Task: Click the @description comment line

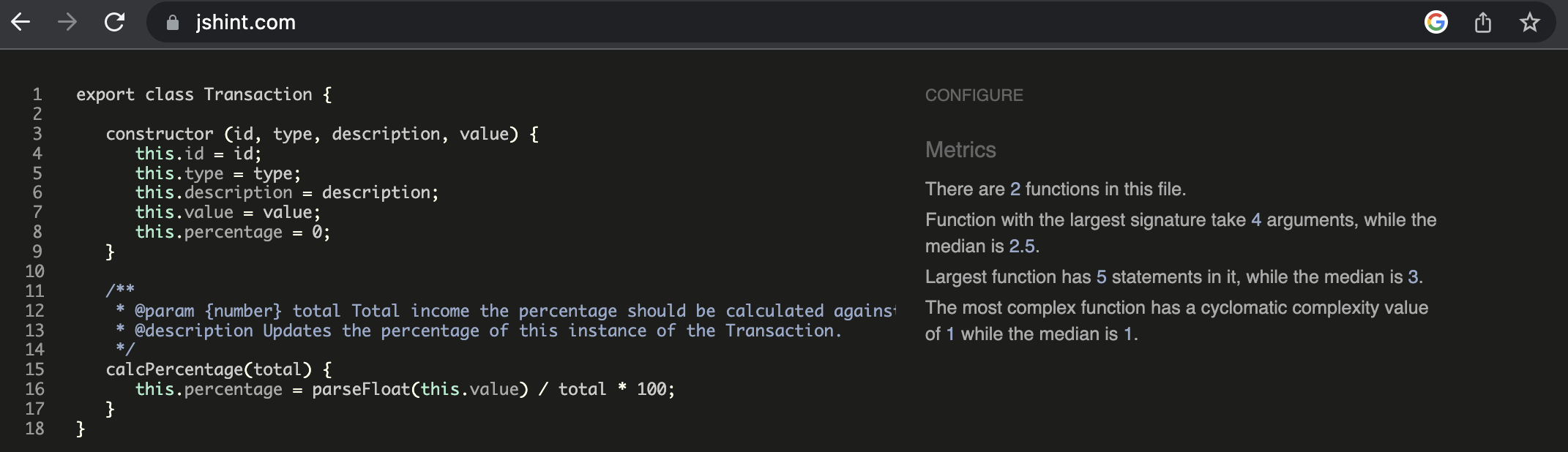Action: 479,331
